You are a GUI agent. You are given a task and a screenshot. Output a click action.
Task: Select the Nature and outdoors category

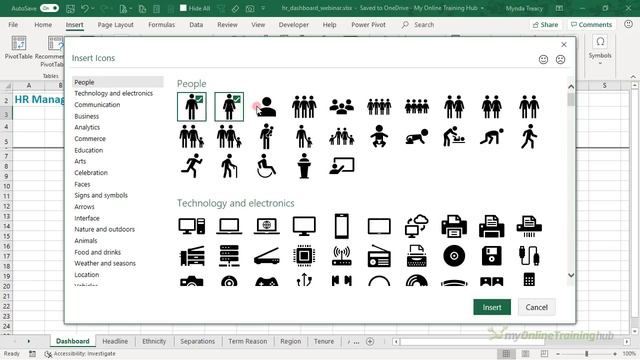pos(104,229)
